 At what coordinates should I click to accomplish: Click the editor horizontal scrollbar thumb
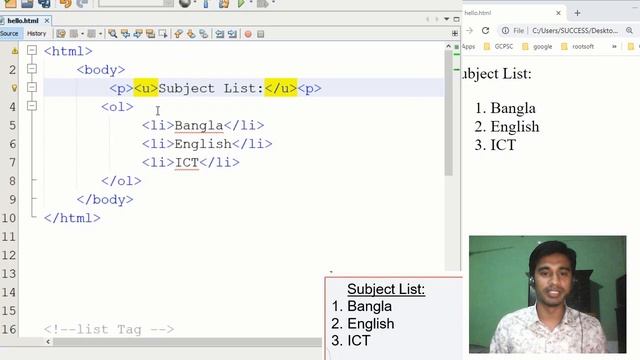click(x=188, y=342)
